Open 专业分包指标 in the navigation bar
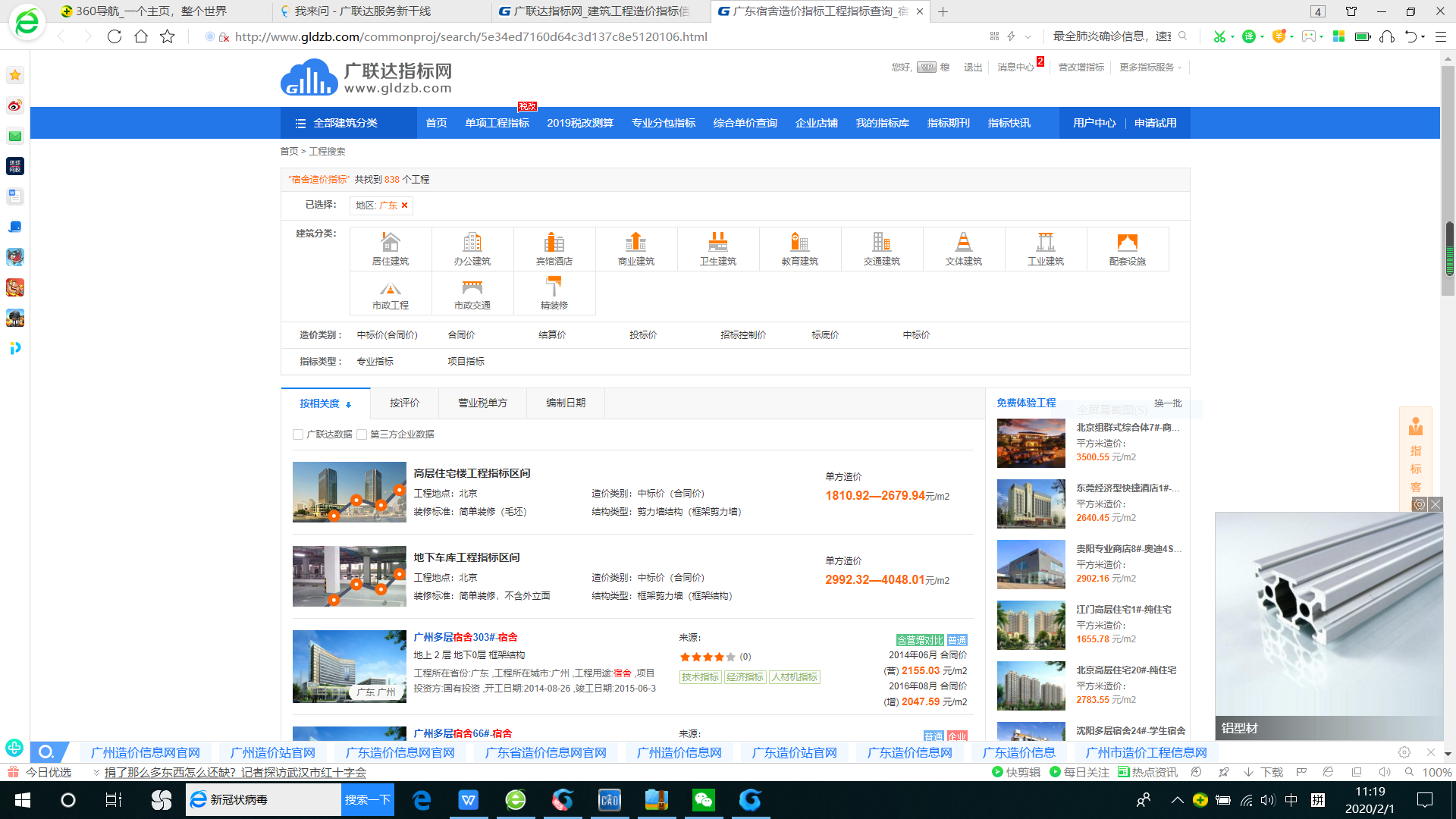 click(x=664, y=123)
